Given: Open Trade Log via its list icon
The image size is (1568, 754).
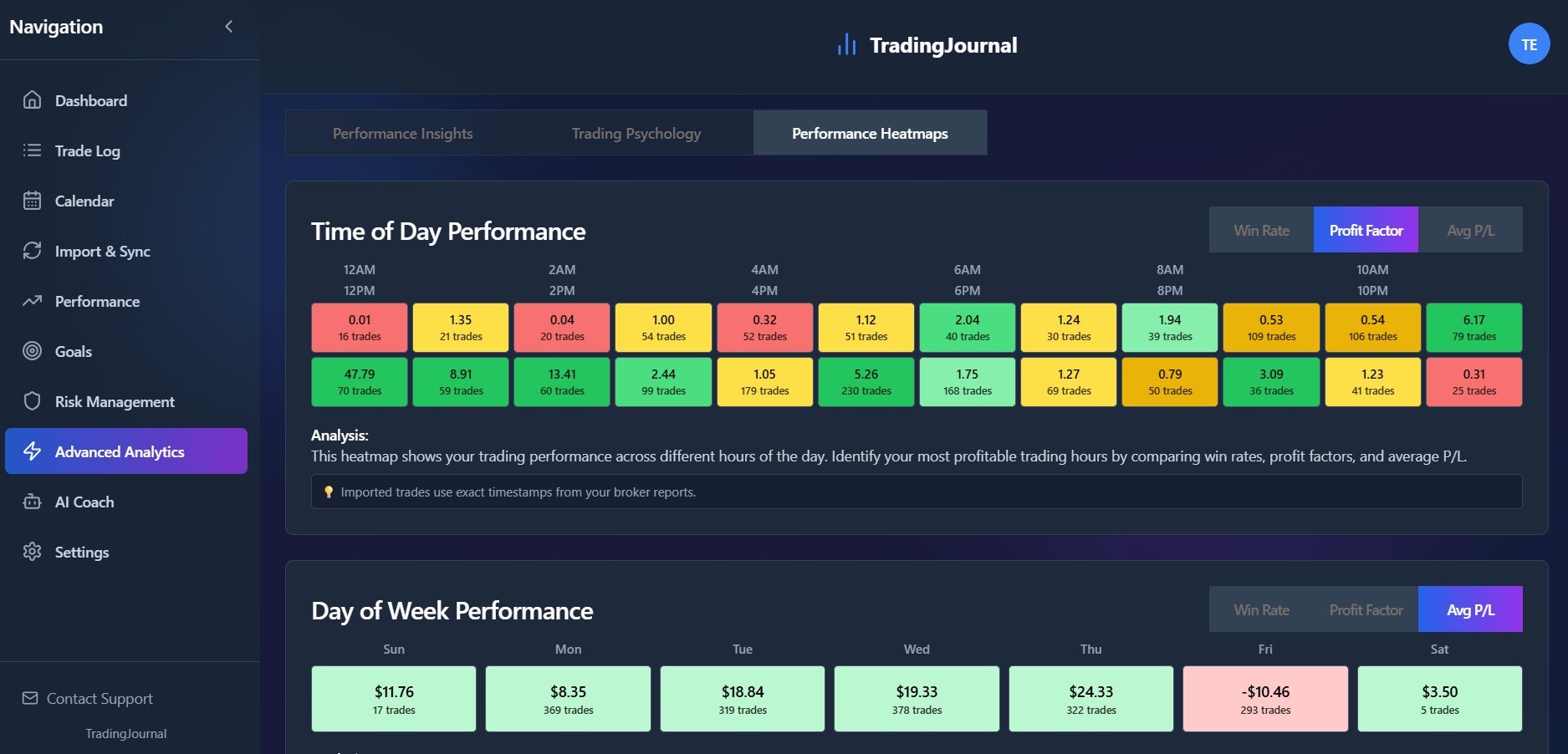Looking at the screenshot, I should tap(31, 150).
